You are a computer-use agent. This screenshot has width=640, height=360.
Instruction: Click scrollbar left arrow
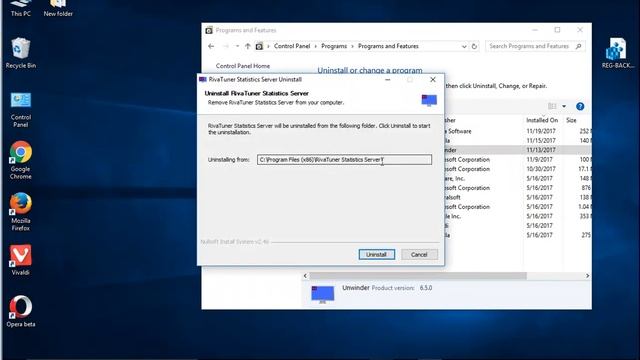tap(305, 276)
